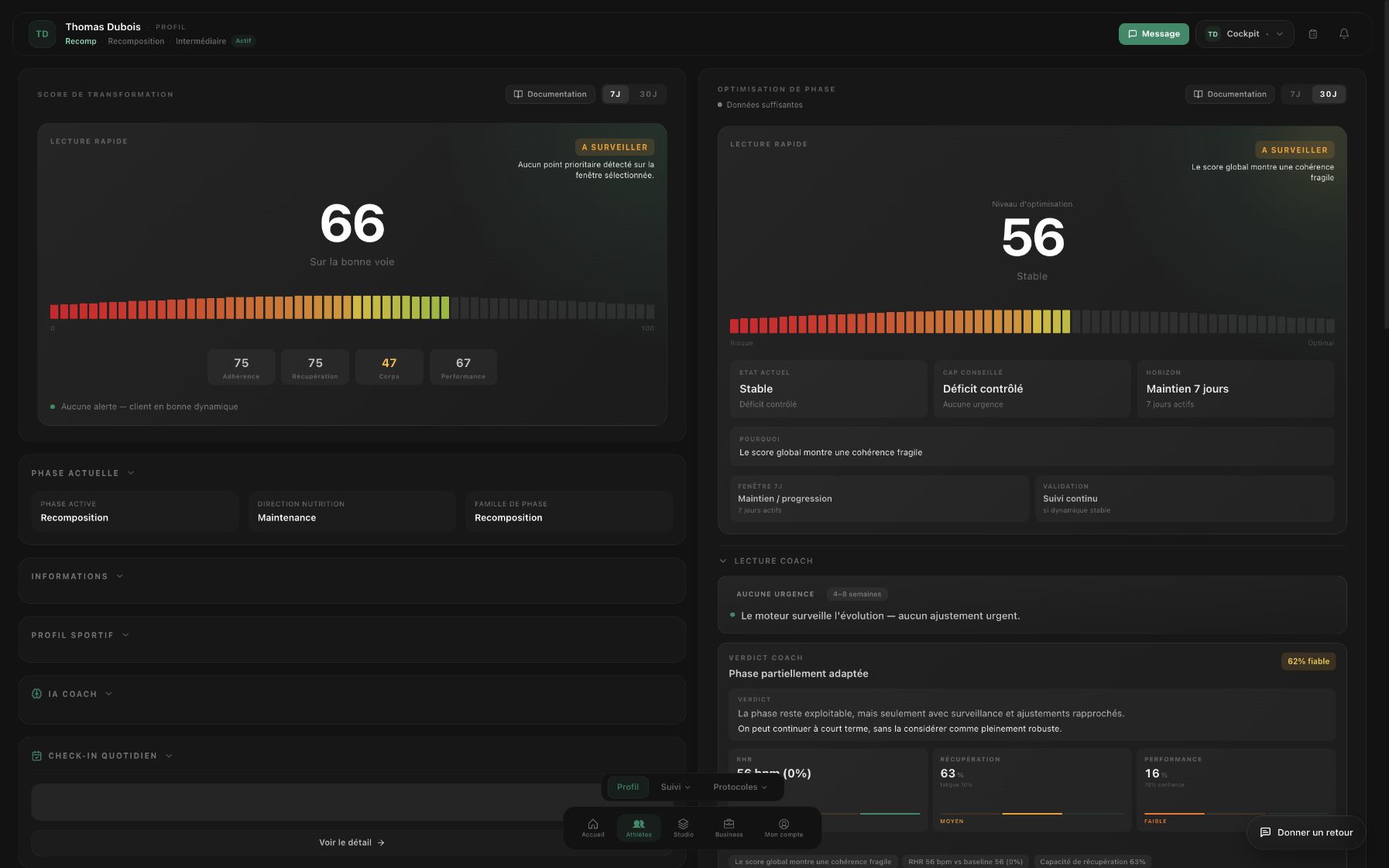Click the A SURVEILLER badge beside score 56
The height and width of the screenshot is (868, 1389).
click(1295, 150)
